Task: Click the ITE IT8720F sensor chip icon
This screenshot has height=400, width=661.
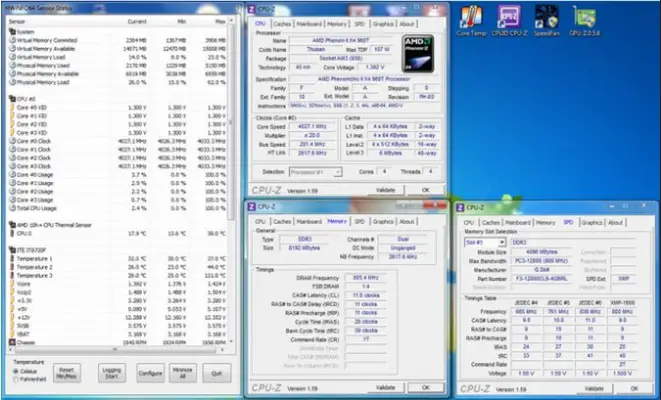Action: pos(12,250)
